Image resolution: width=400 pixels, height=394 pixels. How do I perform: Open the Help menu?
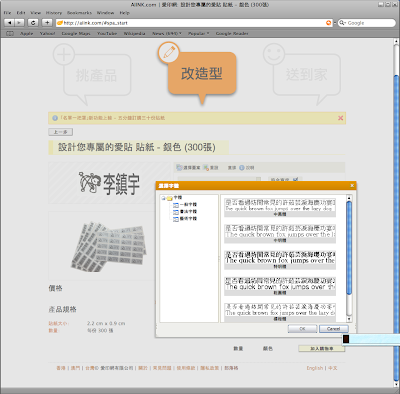pyautogui.click(x=125, y=13)
